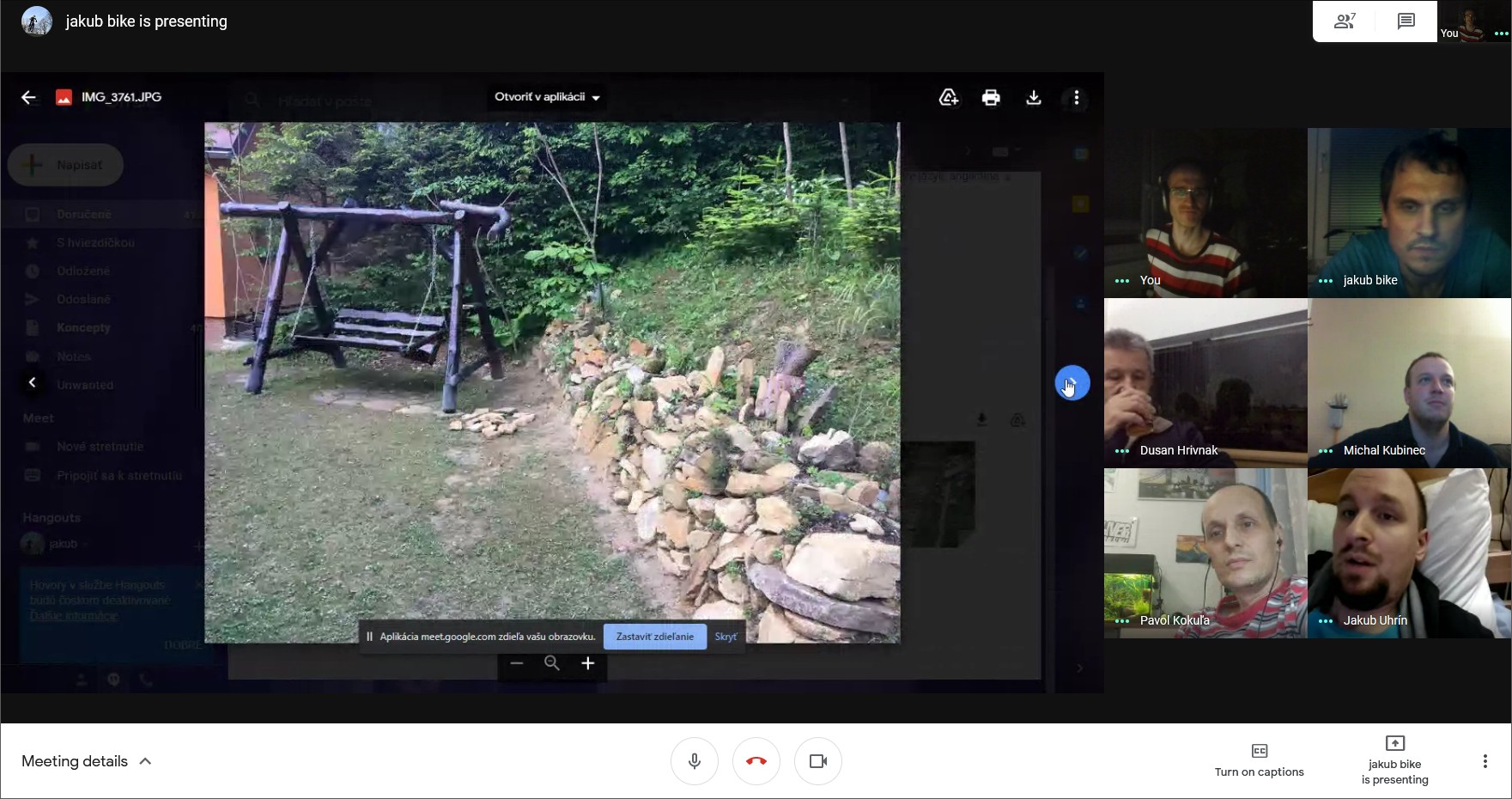Select the jakub bike video tile
Screen dimensions: 1512x799
coord(1409,213)
